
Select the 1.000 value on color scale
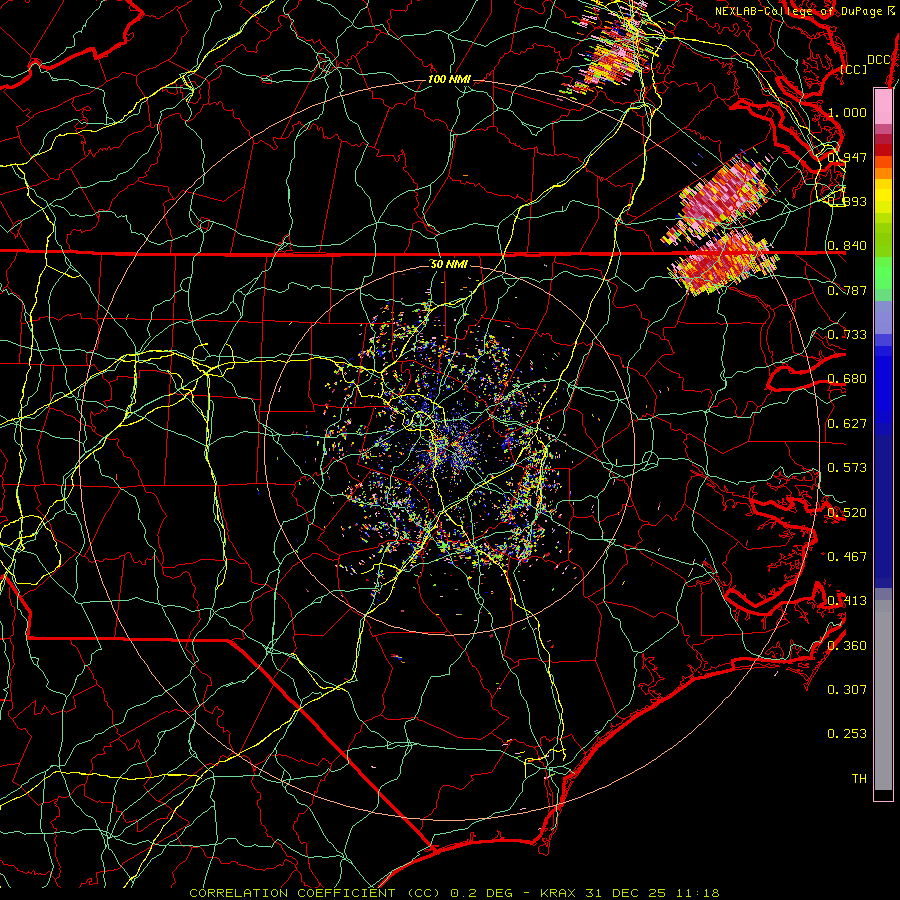(847, 112)
